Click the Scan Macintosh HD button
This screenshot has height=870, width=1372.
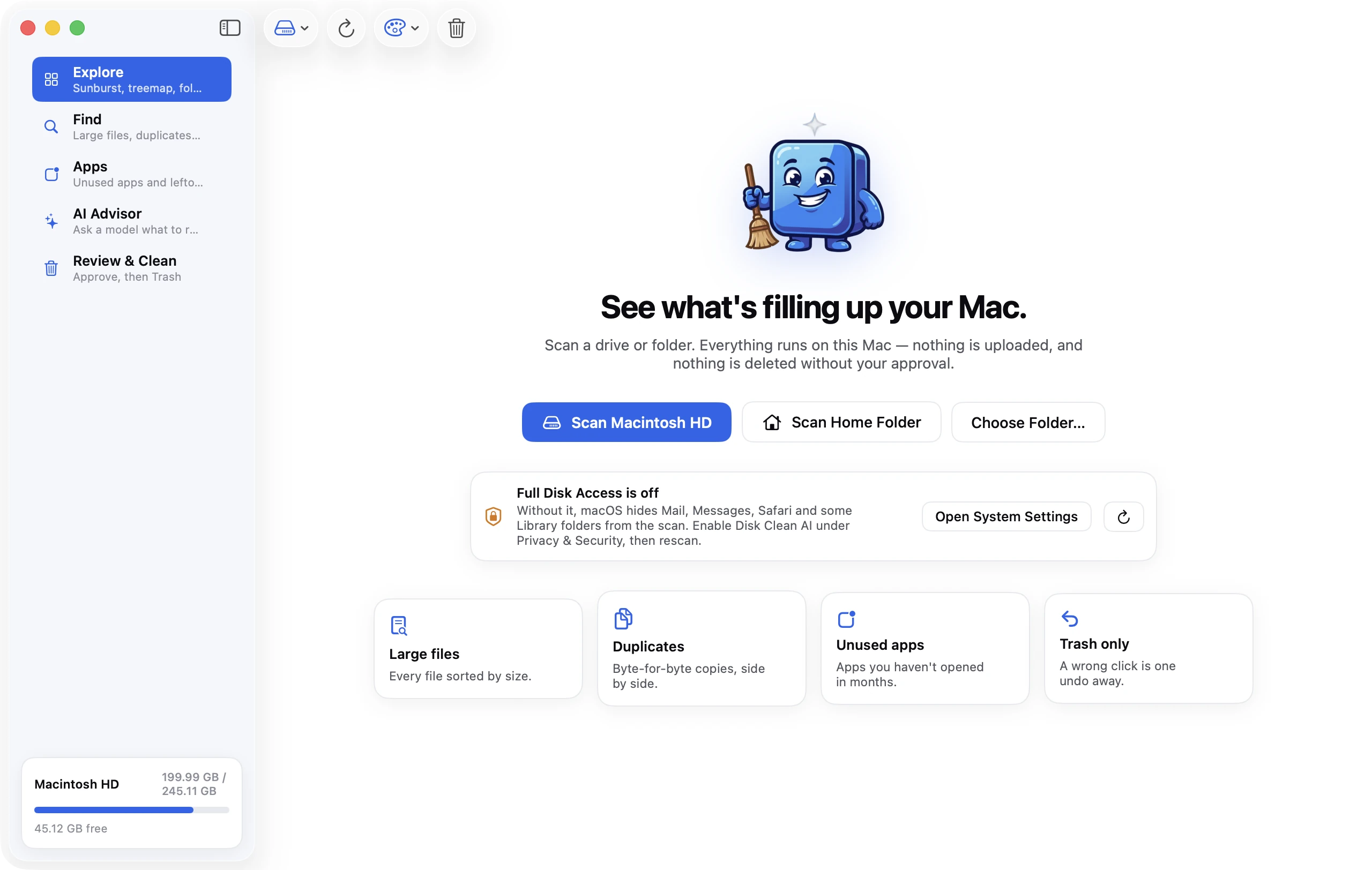[626, 423]
